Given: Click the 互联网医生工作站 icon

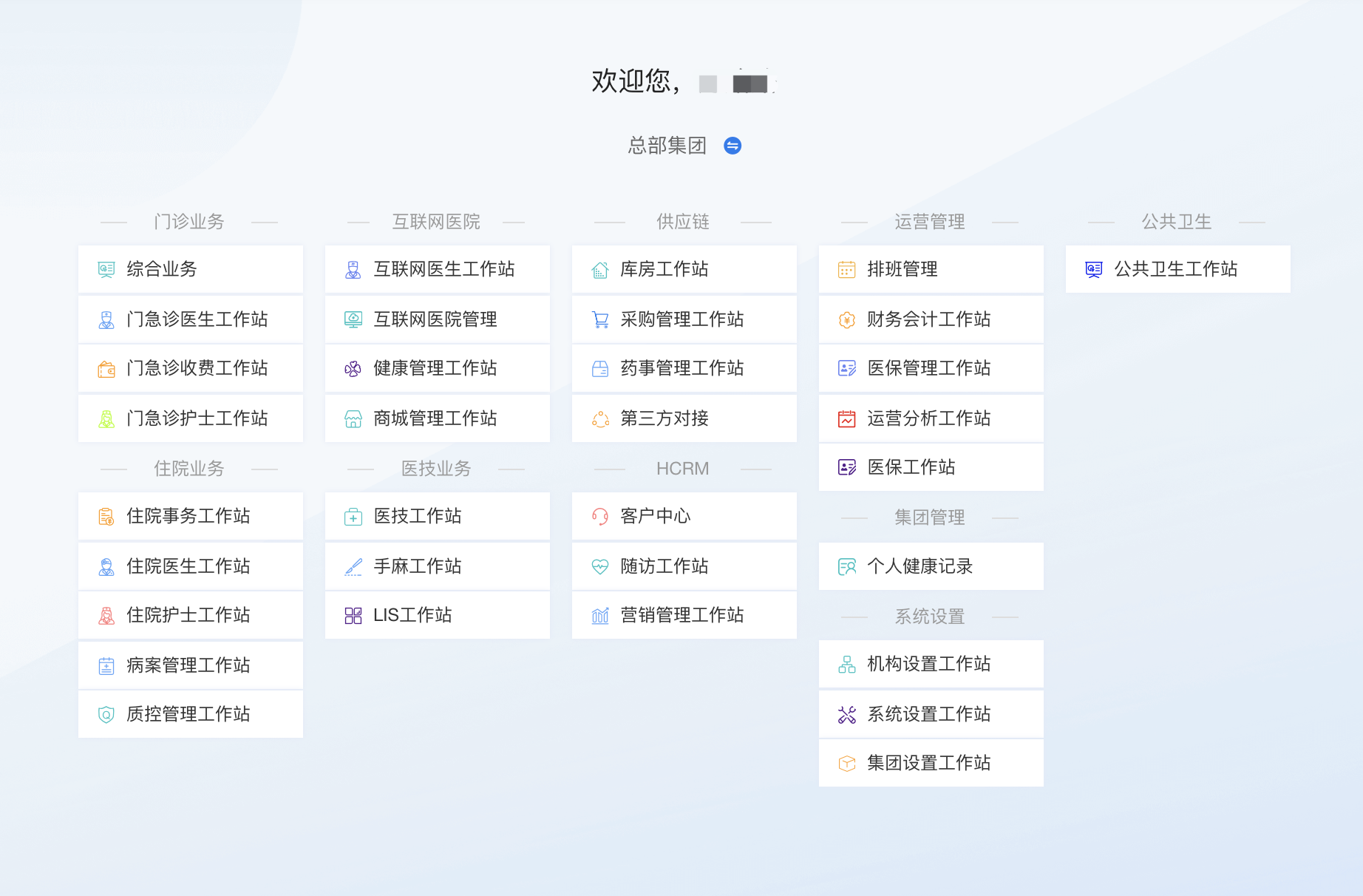Looking at the screenshot, I should click(x=353, y=270).
